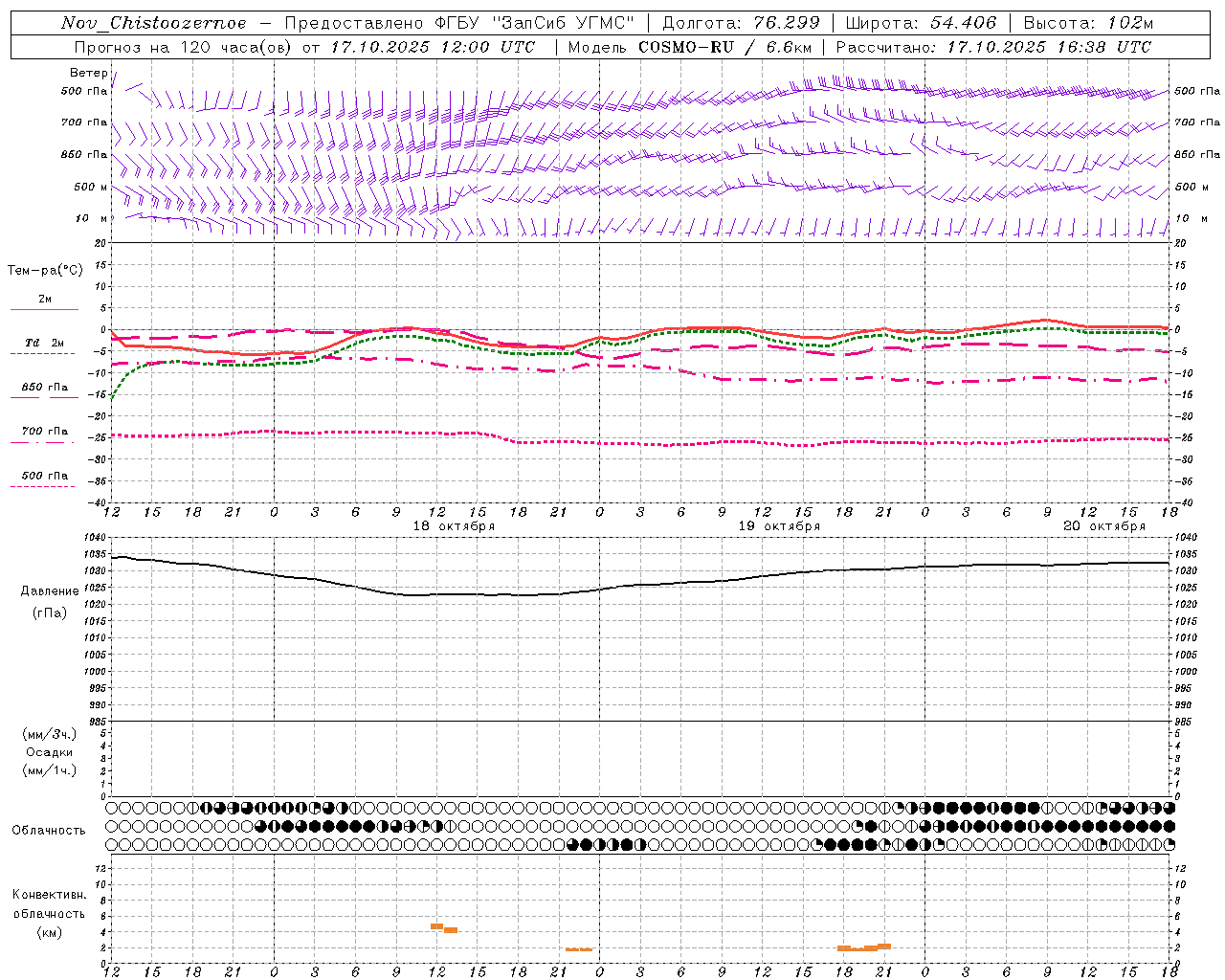
Task: Click the (гПа) unit label under Давление
Action: [50, 612]
